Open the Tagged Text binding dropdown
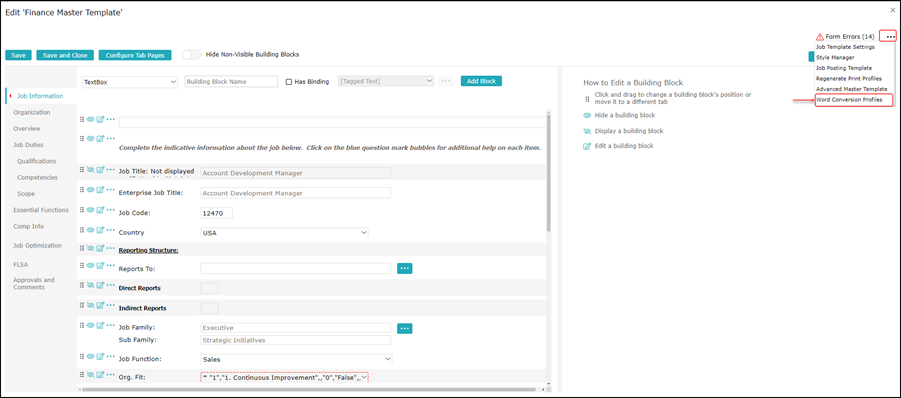 tap(386, 82)
